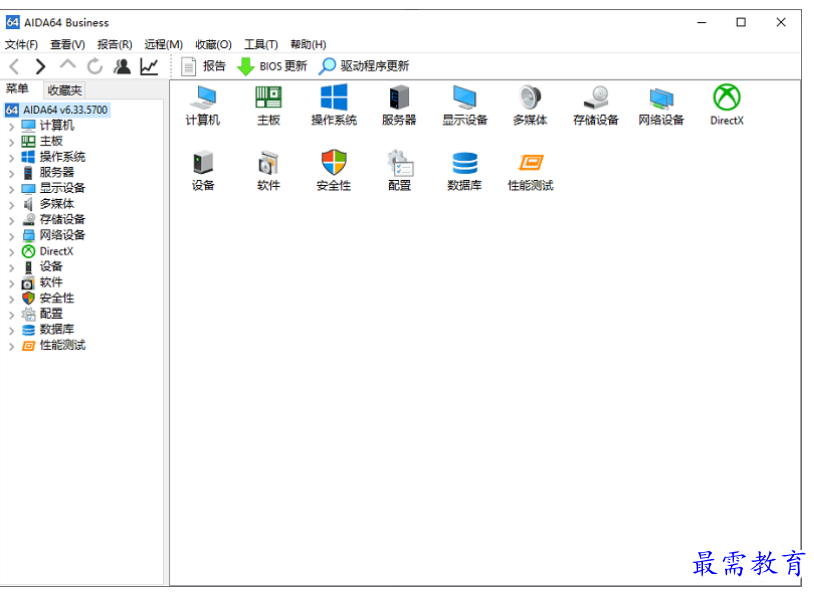
Task: Click the up-level arrow in toolbar
Action: tap(67, 65)
